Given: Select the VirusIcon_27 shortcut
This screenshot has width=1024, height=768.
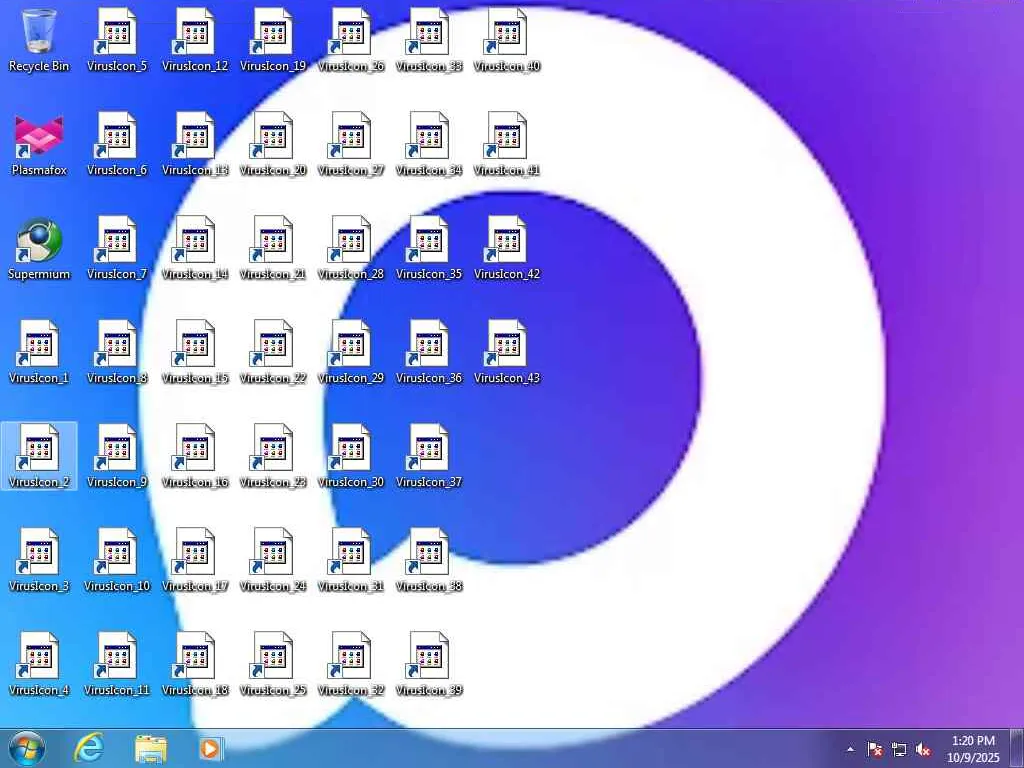Looking at the screenshot, I should coord(351,144).
